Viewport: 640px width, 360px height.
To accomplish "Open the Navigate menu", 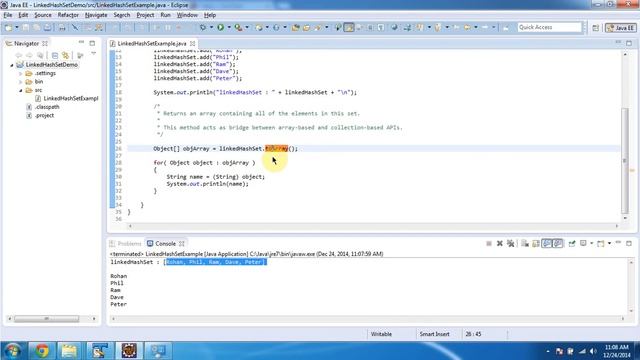I will pos(96,15).
